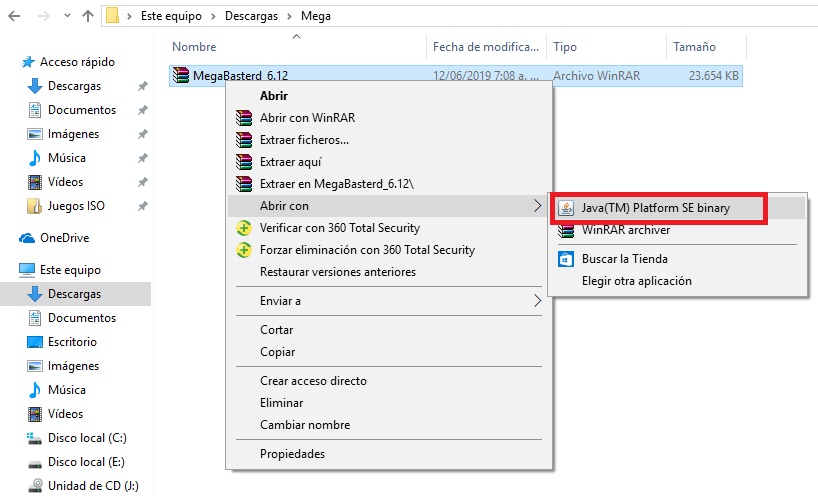Open Juegos ISO folder in sidebar
This screenshot has height=496, width=818.
pos(76,206)
